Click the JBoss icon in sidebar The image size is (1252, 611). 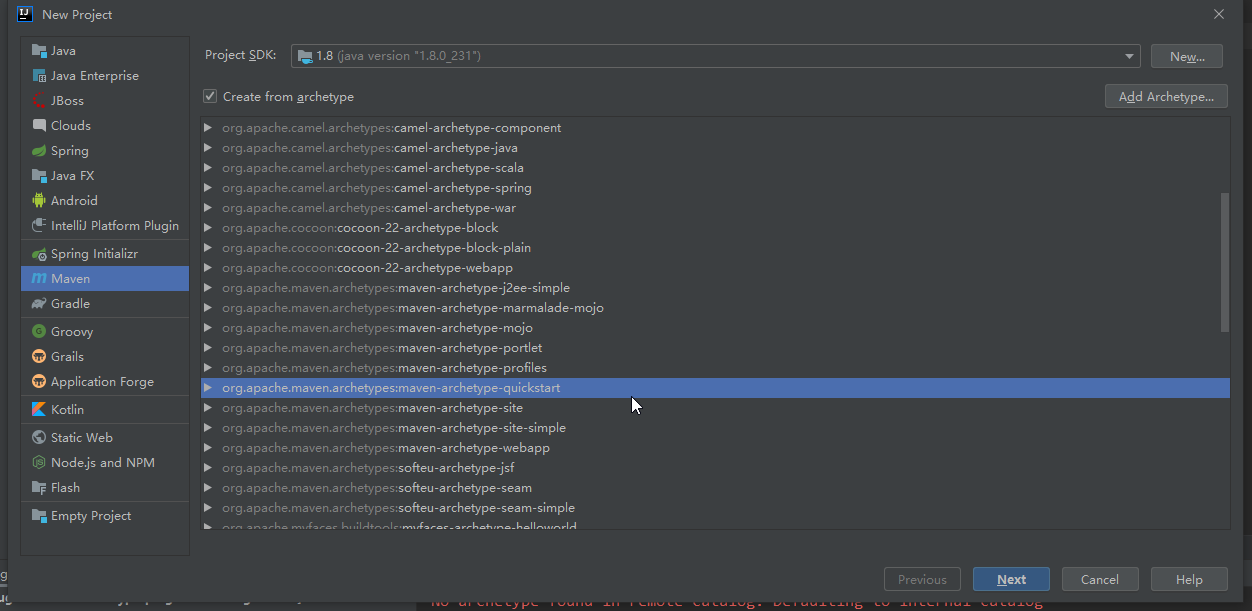coord(39,101)
